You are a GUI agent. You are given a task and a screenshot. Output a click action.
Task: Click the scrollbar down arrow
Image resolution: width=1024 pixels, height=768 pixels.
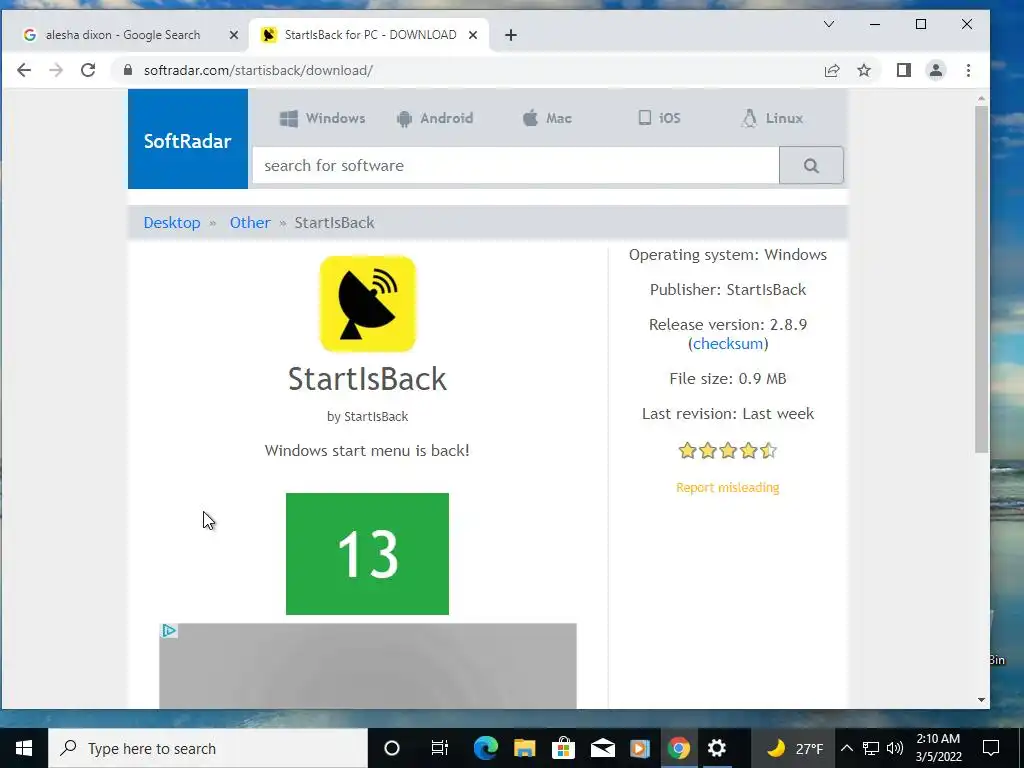tap(981, 699)
